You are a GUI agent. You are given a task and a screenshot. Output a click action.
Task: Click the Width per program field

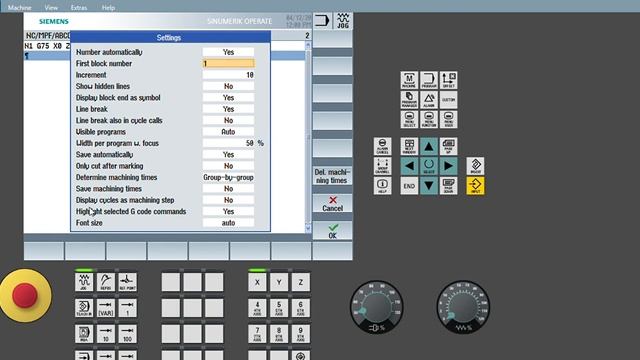[228, 143]
